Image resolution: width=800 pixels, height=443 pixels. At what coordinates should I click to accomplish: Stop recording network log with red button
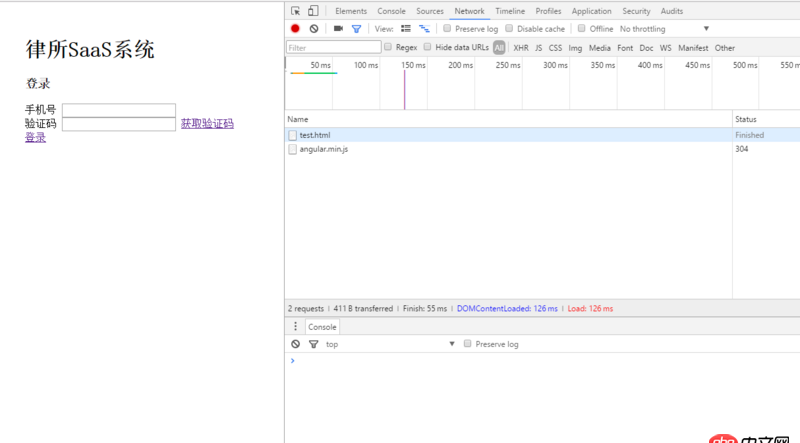[295, 29]
